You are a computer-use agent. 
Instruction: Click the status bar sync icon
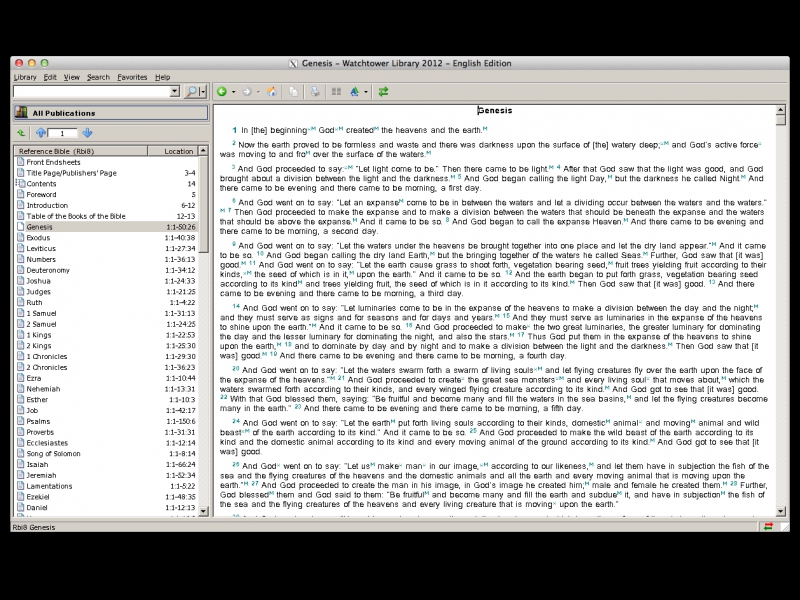(x=768, y=526)
